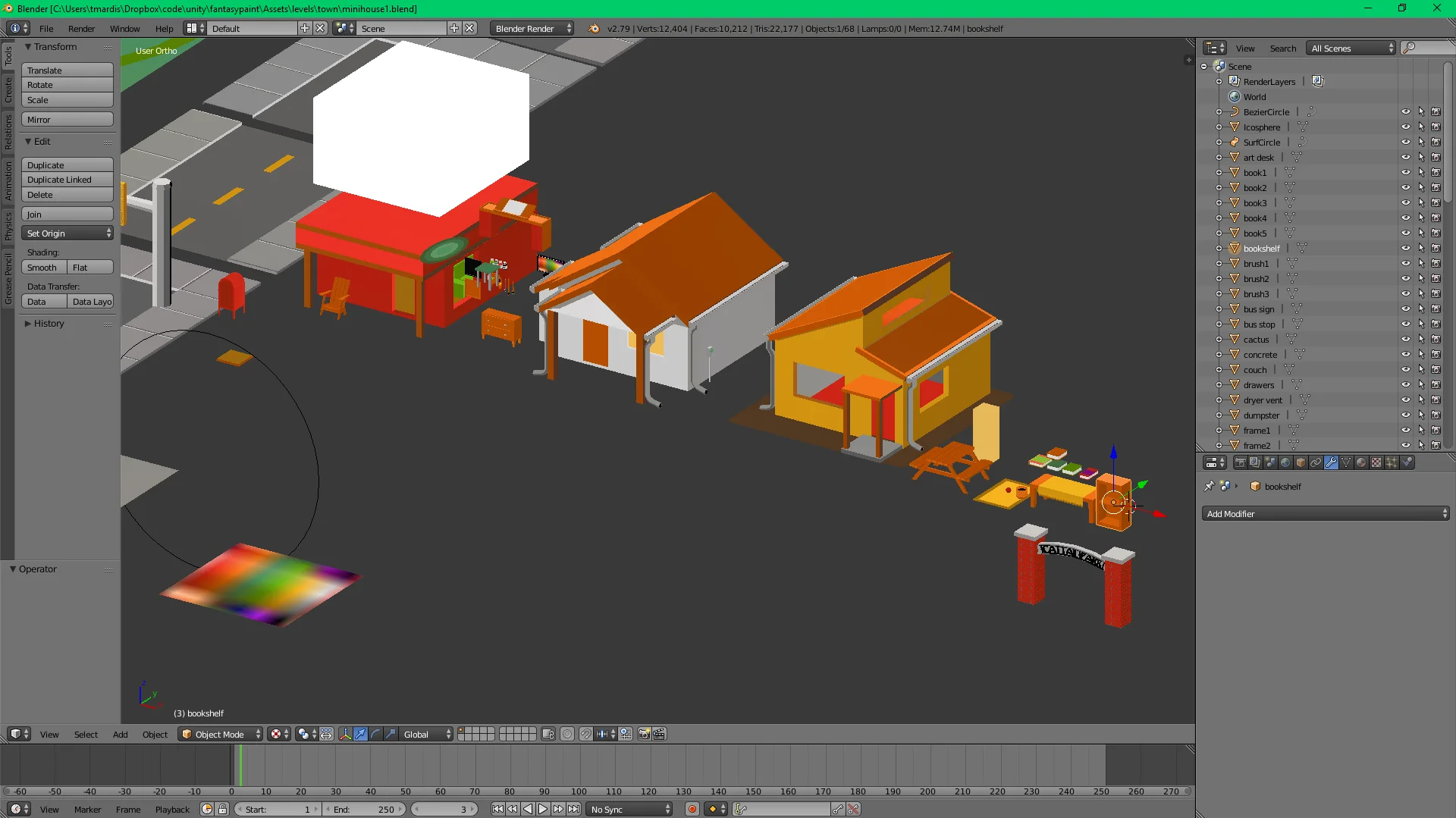Select the rotate manipulator arc
1456x818 pixels.
pos(375,734)
